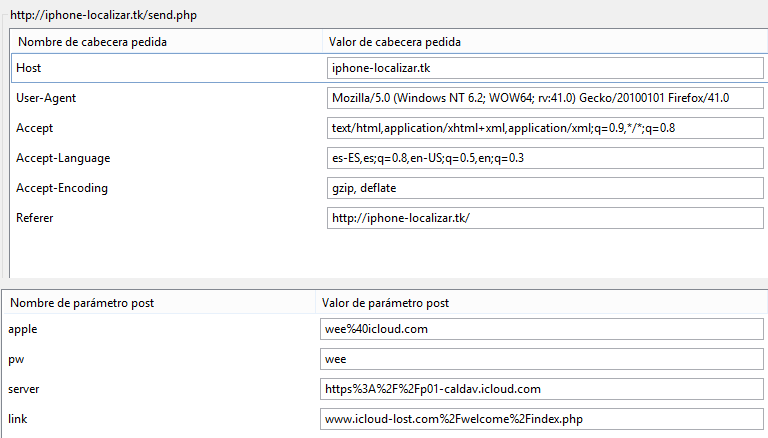Select the Referer value field
This screenshot has height=438, width=768.
[x=545, y=218]
